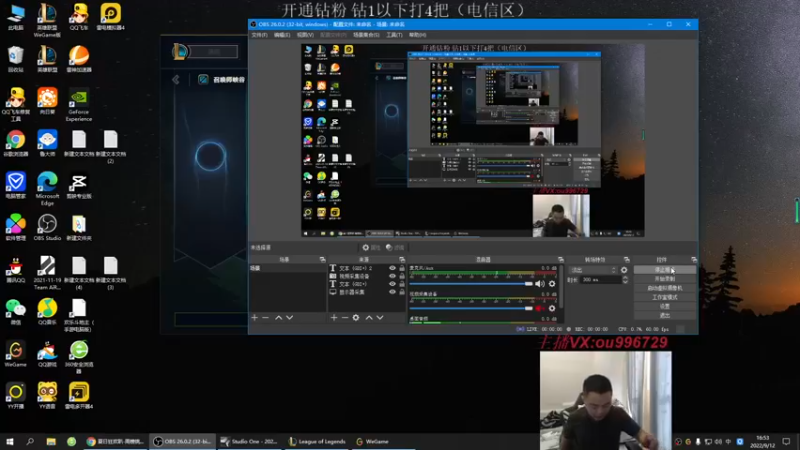
Task: Add a new source with the plus icon
Action: pos(334,317)
